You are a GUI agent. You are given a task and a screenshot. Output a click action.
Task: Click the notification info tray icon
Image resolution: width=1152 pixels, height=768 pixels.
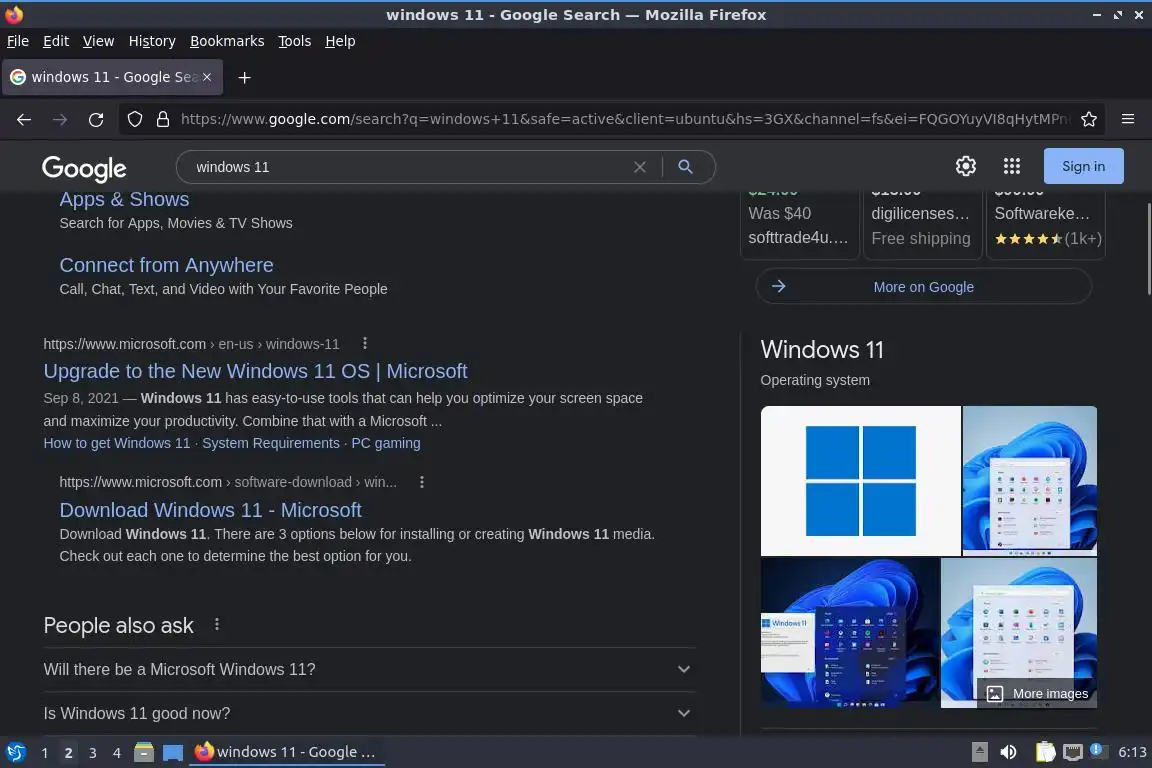1096,749
